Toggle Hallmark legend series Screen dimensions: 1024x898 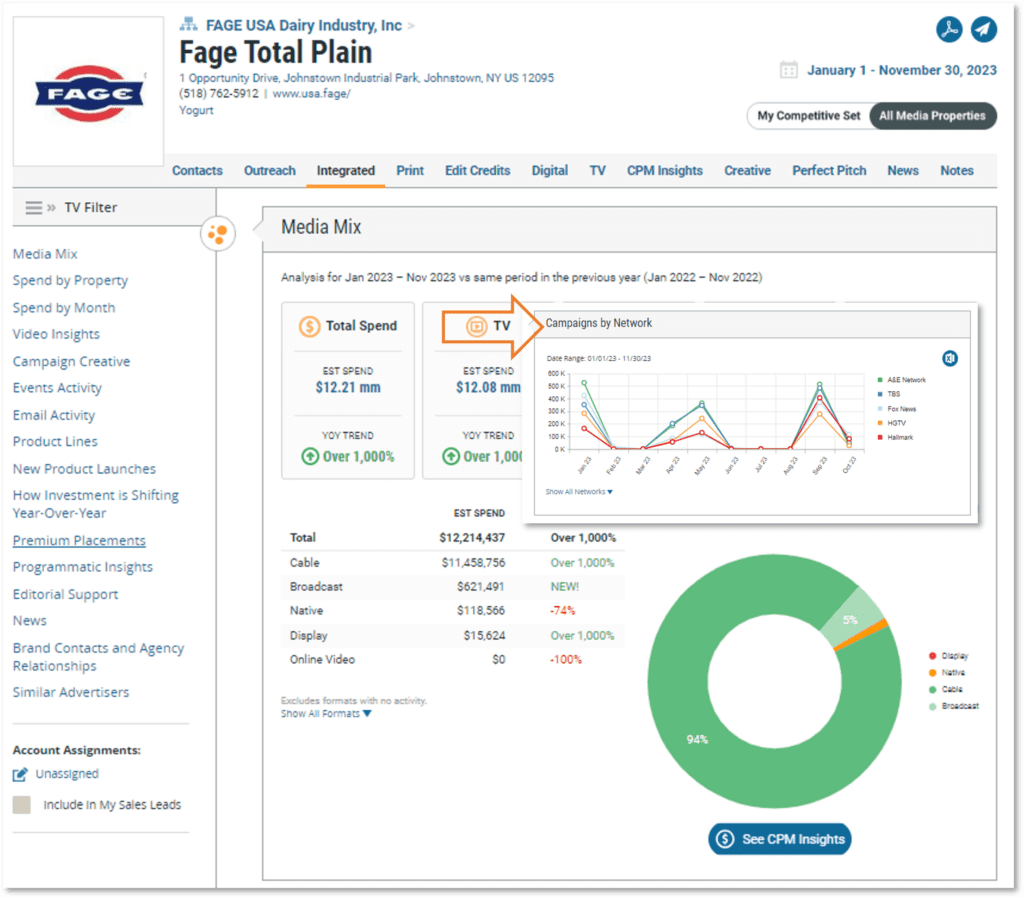click(x=895, y=438)
